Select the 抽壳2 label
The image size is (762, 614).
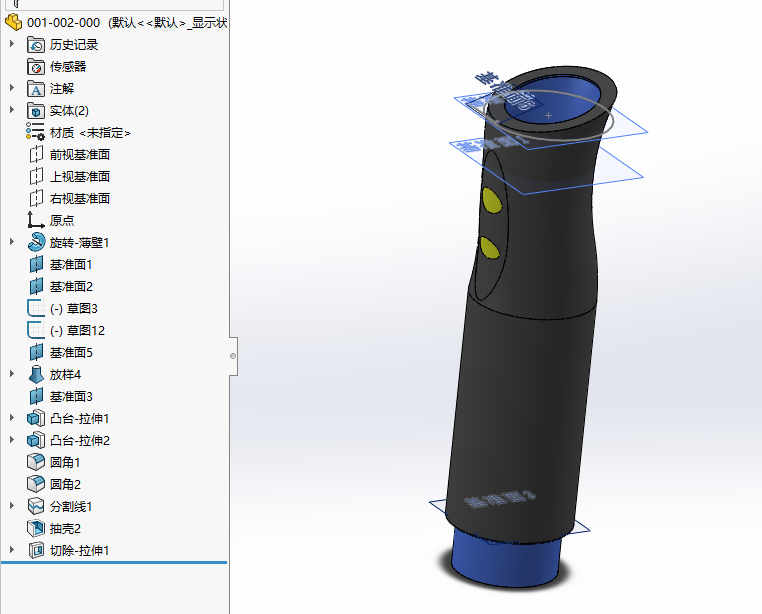pos(65,528)
